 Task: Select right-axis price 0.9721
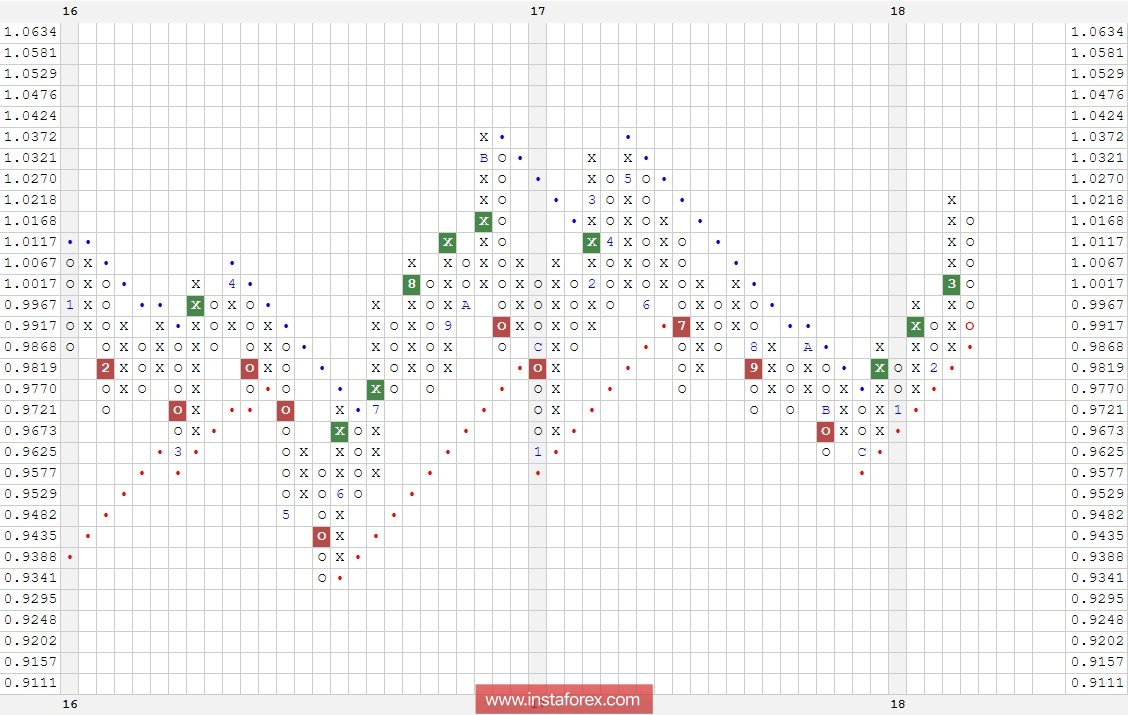(x=1097, y=409)
